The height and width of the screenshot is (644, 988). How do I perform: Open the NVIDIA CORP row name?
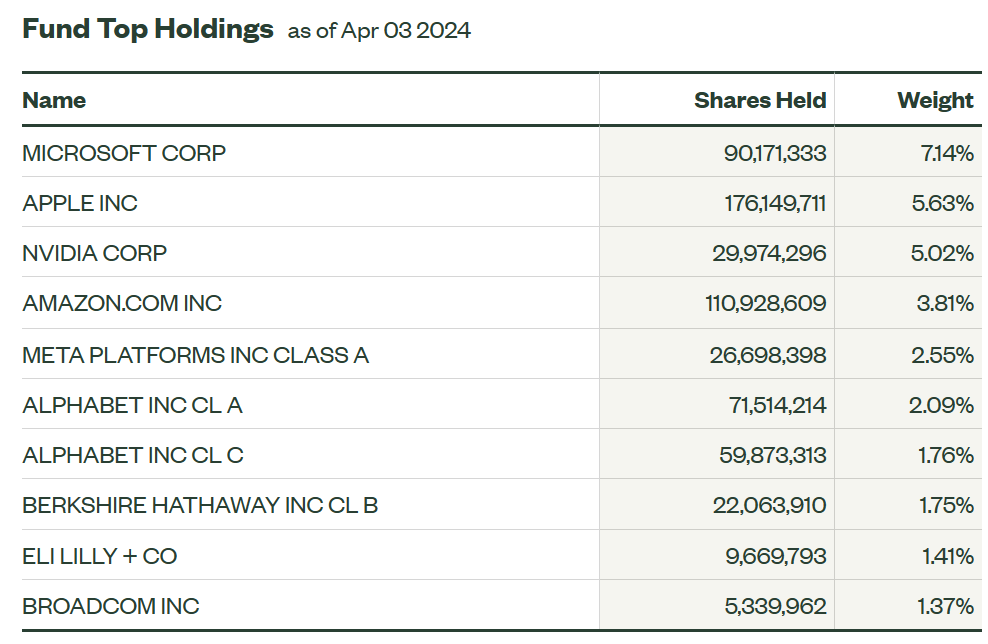[x=94, y=253]
